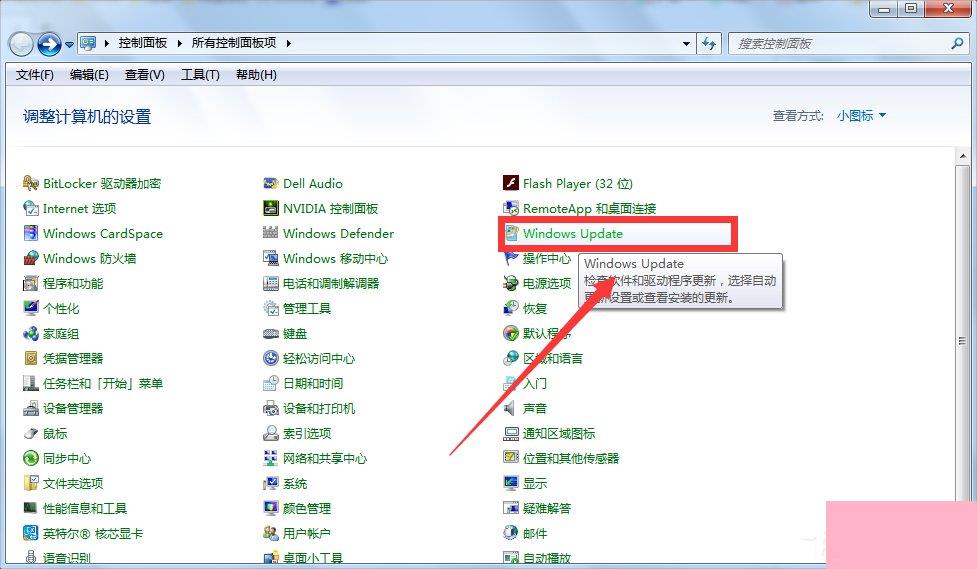
Task: Open Windows Update link
Action: click(x=573, y=234)
